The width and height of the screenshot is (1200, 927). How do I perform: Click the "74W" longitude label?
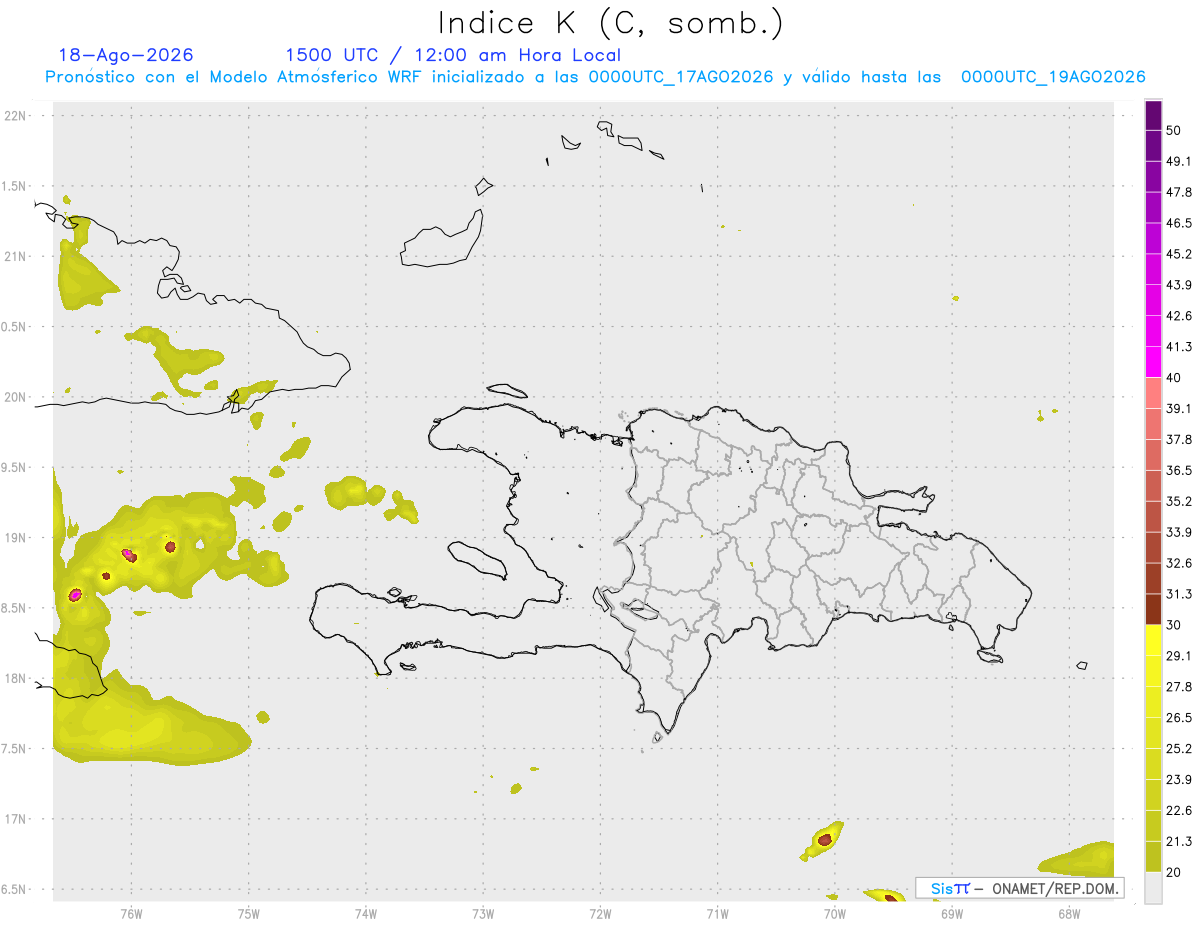pos(366,912)
